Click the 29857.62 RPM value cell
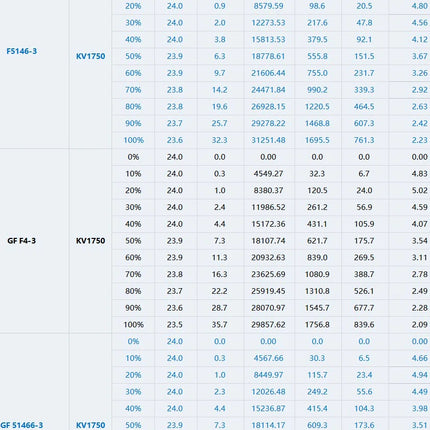430x430 pixels. [x=268, y=325]
